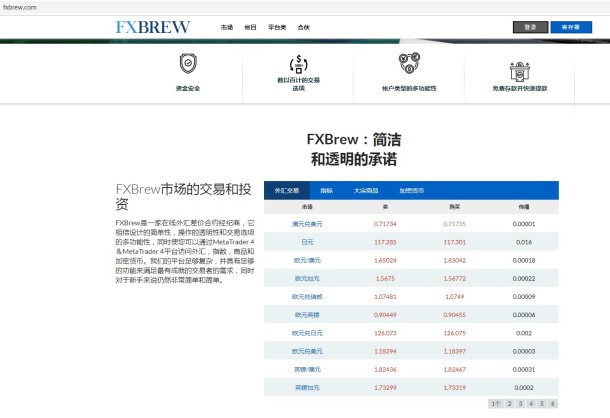This screenshot has width=610, height=418.
Task: Go to pagination page 1
Action: point(496,404)
